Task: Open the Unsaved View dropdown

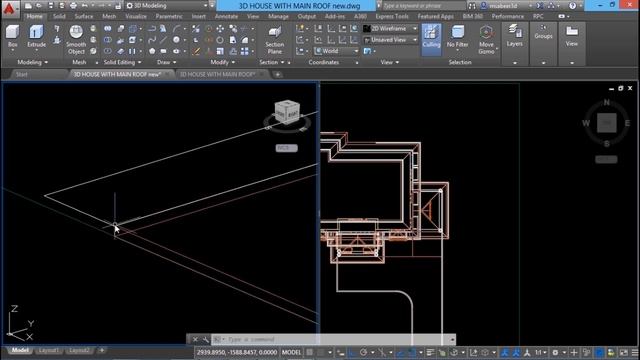Action: pyautogui.click(x=391, y=40)
